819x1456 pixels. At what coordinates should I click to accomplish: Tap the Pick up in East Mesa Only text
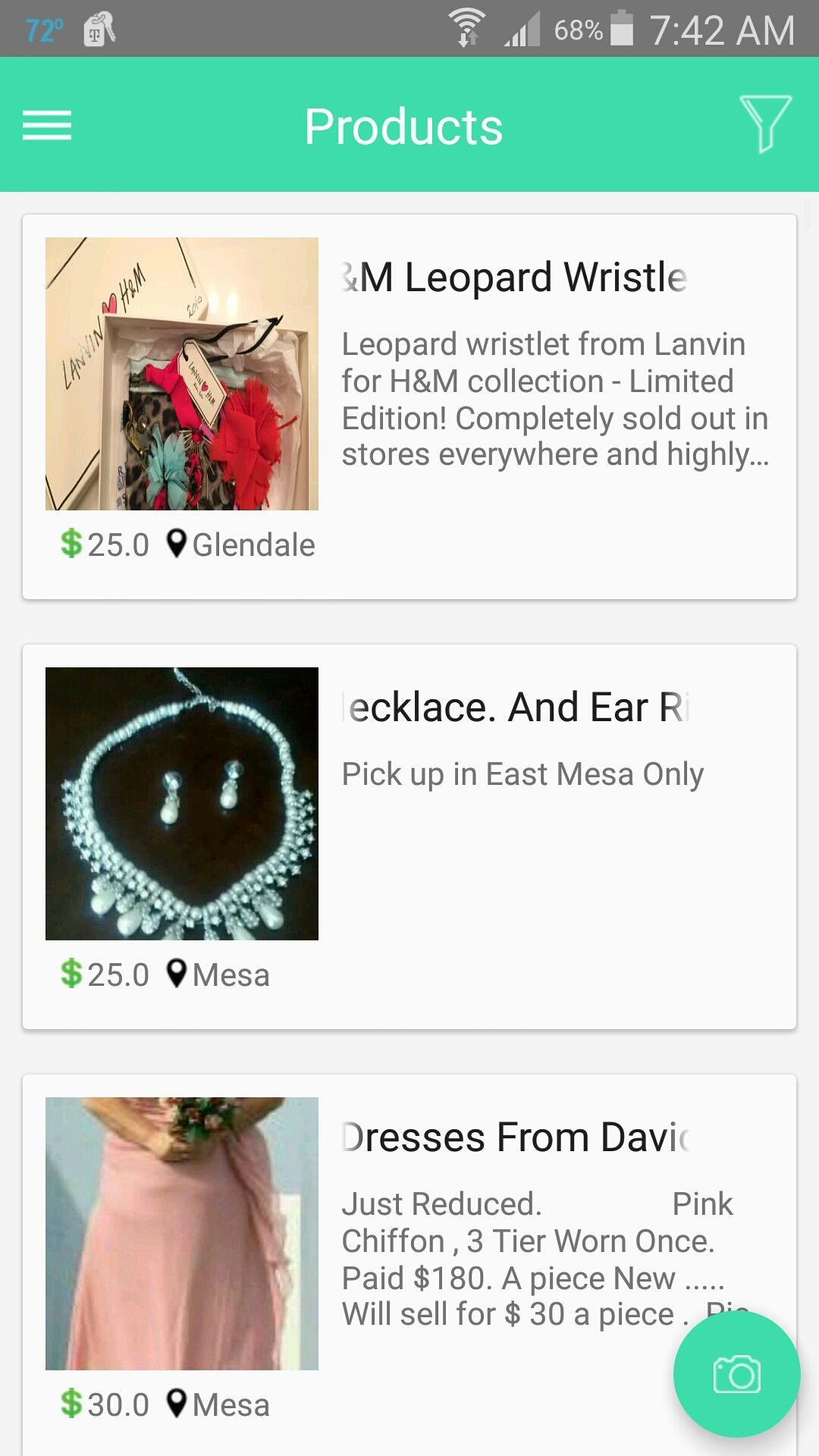[522, 774]
